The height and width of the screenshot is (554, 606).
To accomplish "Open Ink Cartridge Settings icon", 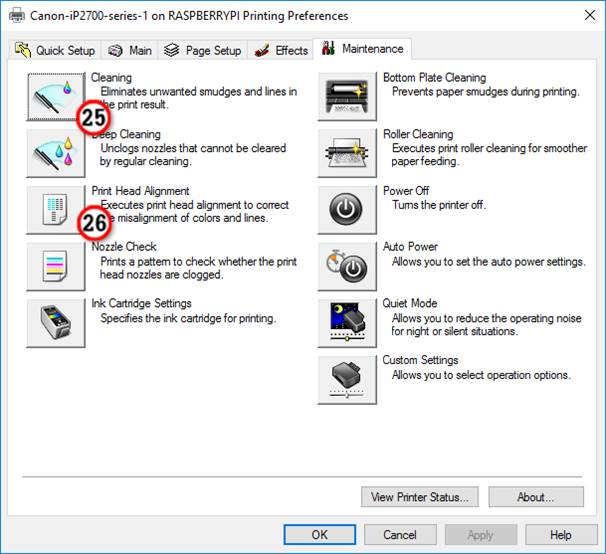I will (56, 323).
